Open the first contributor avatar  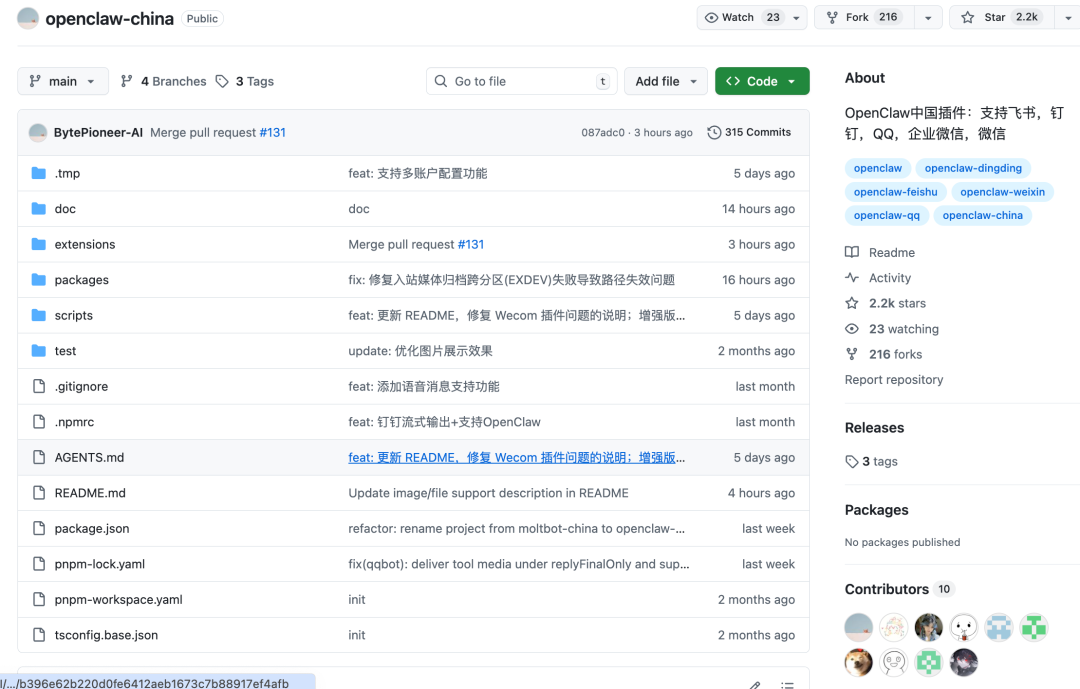point(858,627)
